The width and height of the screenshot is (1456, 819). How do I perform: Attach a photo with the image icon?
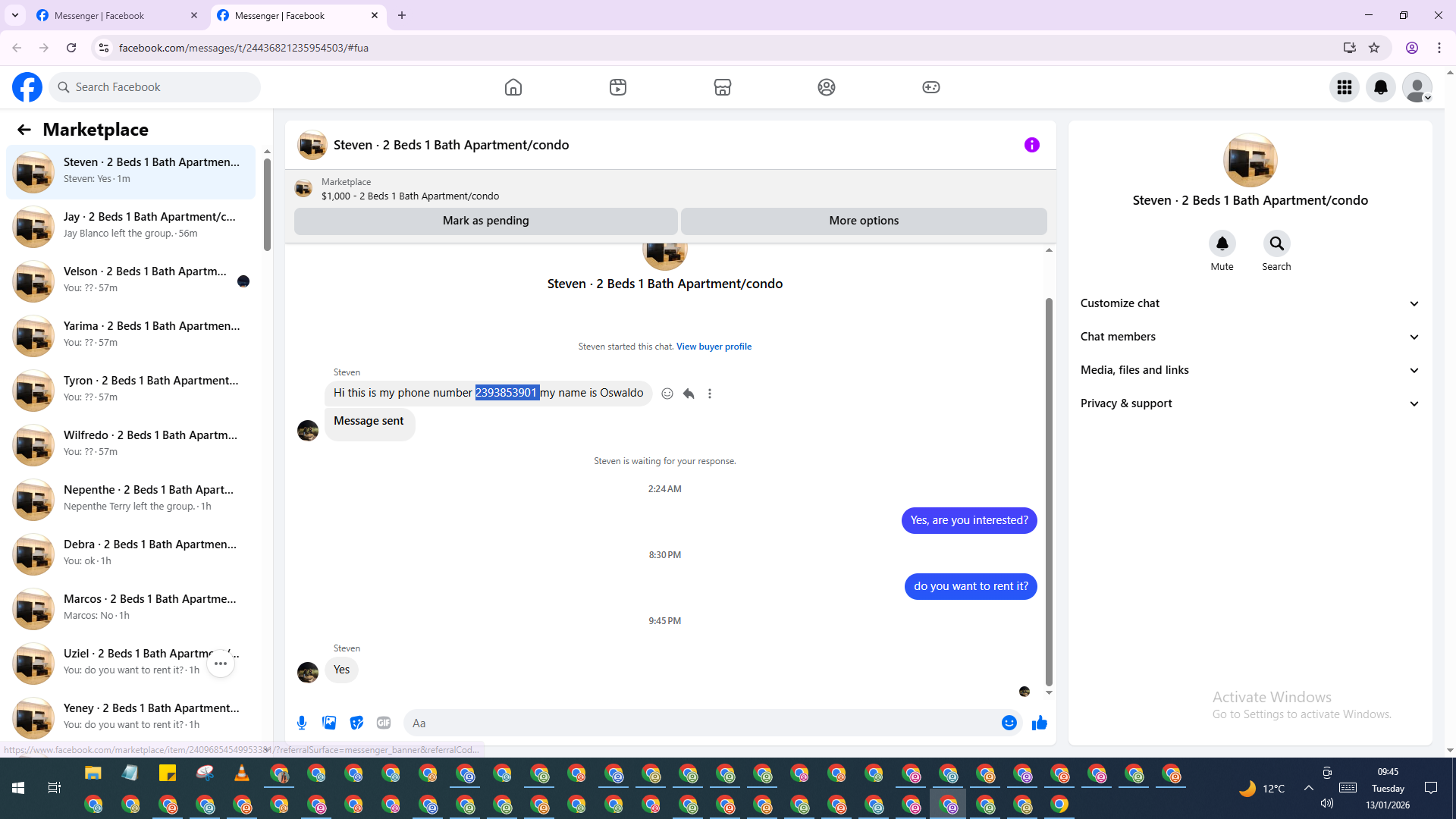click(x=329, y=723)
